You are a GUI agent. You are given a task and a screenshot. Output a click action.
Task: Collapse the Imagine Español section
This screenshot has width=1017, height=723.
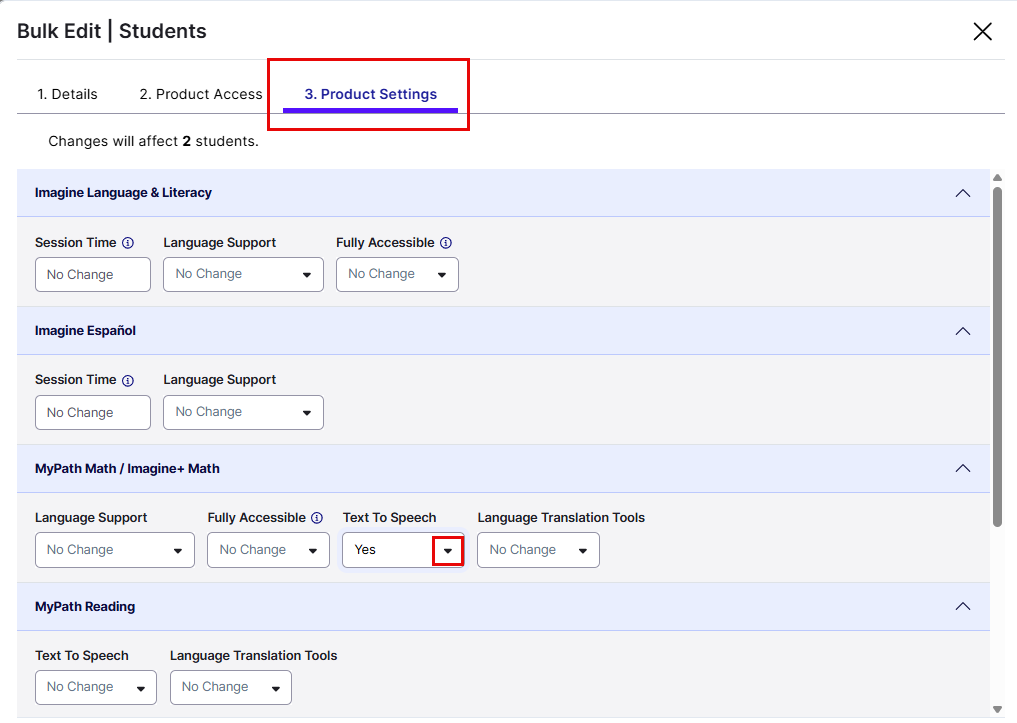(x=962, y=331)
